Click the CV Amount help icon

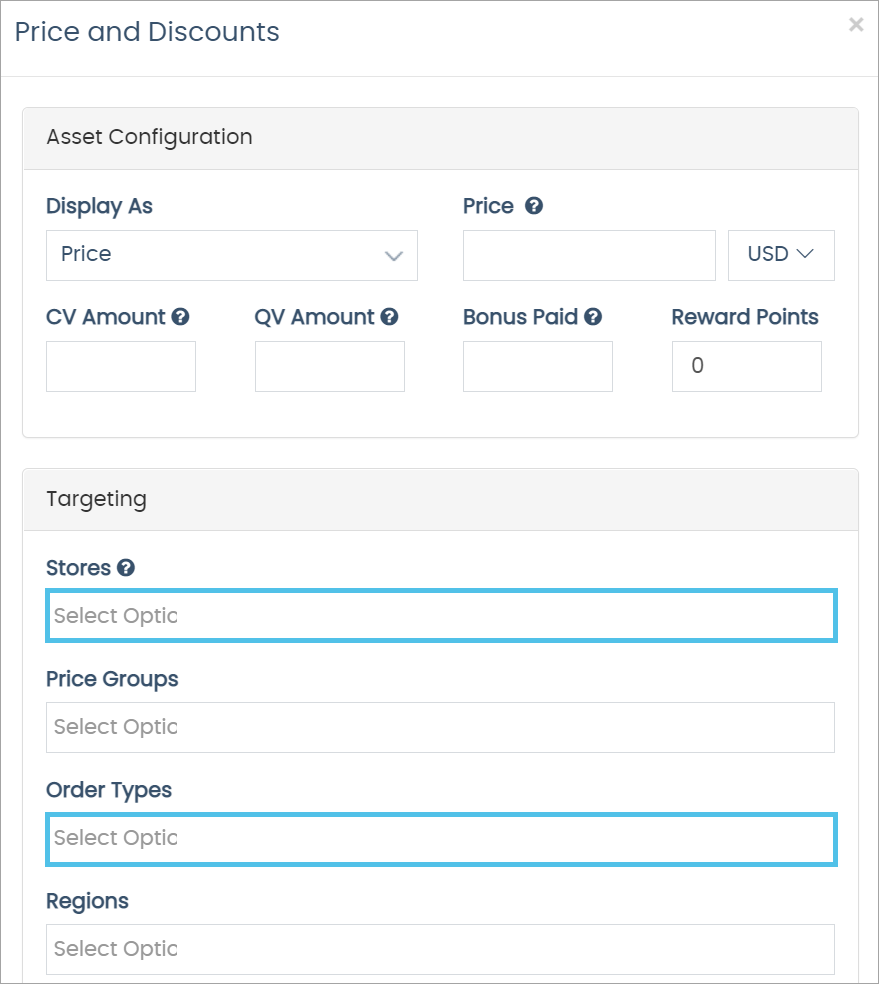(180, 317)
